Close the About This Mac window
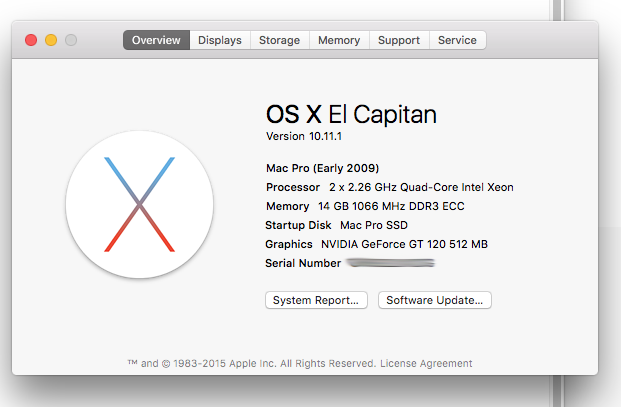Screen dimensions: 621x407 (x=31, y=40)
